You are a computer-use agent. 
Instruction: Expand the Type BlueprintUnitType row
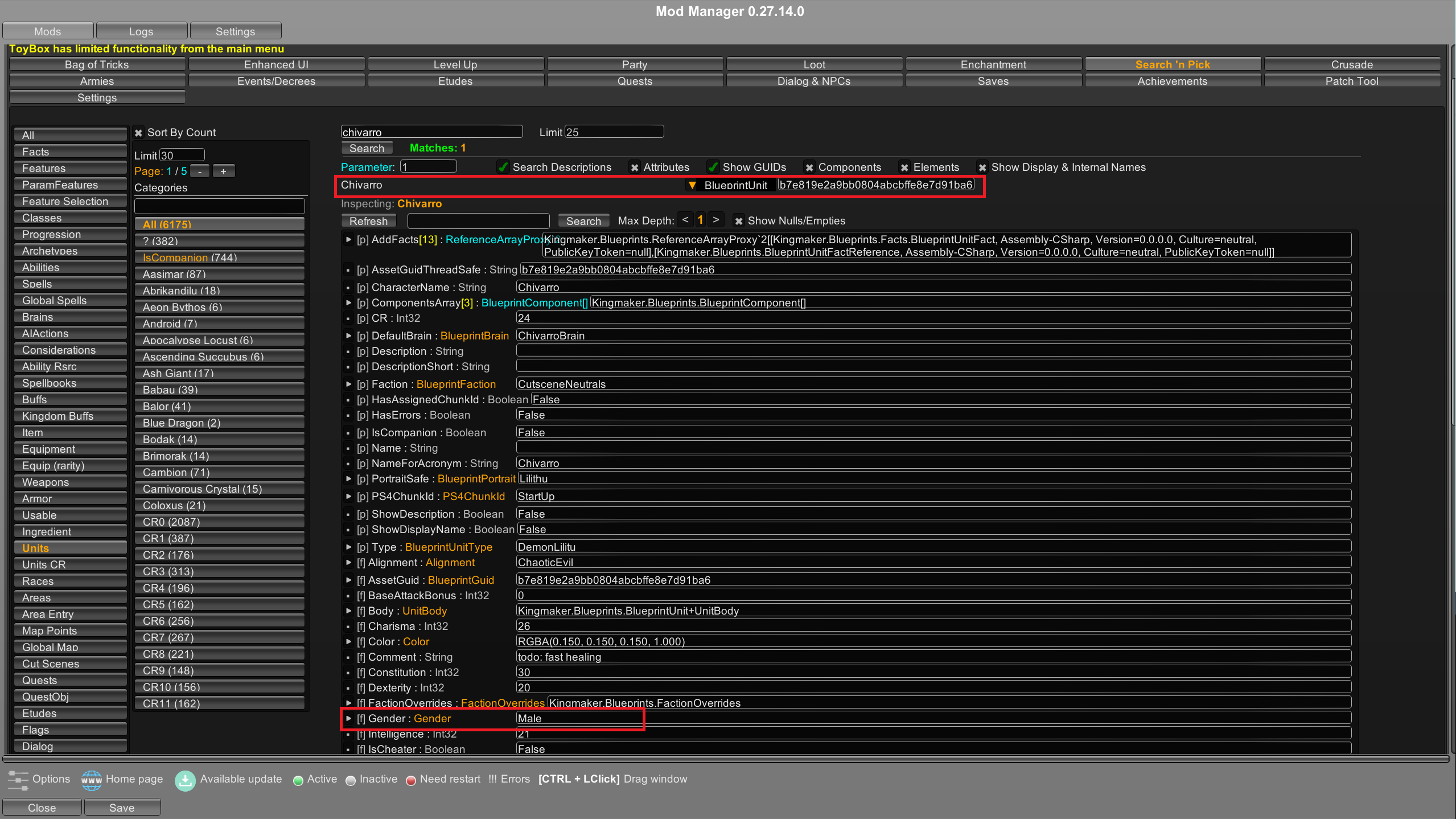[x=348, y=547]
